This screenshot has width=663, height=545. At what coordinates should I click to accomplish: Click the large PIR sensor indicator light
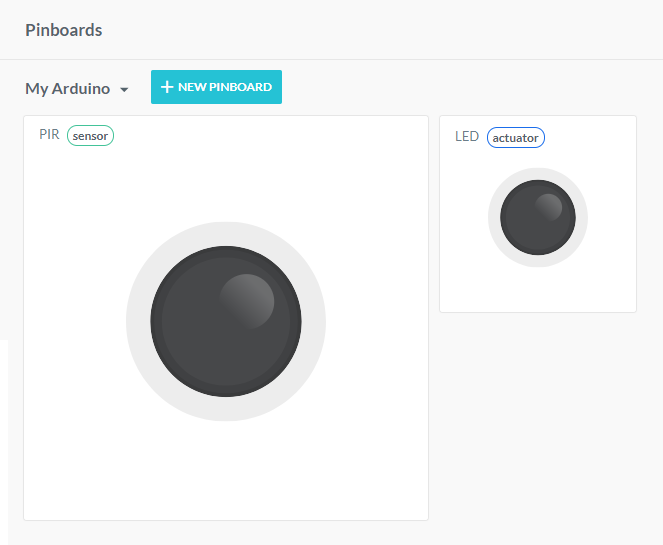click(x=225, y=321)
